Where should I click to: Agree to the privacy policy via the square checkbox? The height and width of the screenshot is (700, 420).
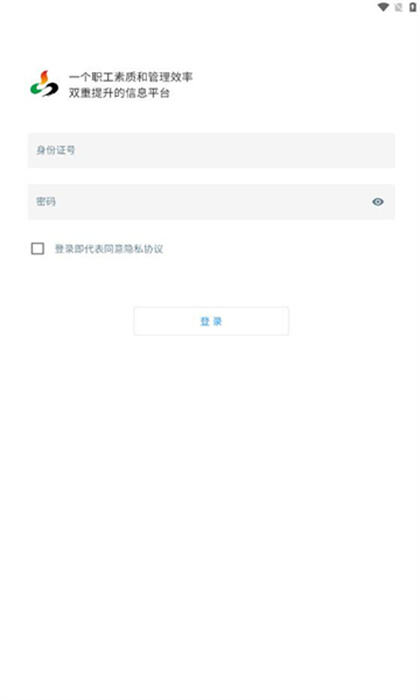click(x=37, y=249)
